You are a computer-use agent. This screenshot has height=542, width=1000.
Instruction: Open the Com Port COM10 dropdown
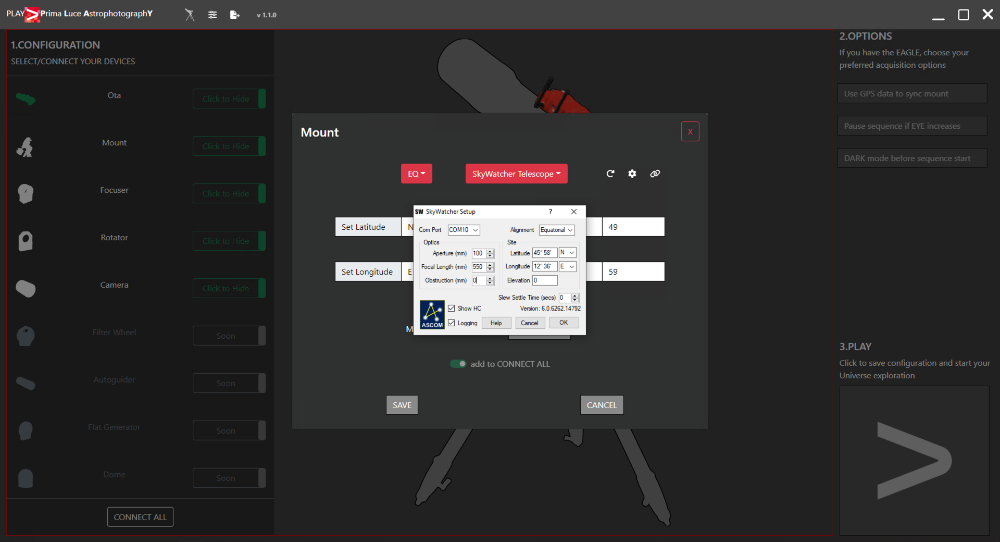pyautogui.click(x=464, y=230)
